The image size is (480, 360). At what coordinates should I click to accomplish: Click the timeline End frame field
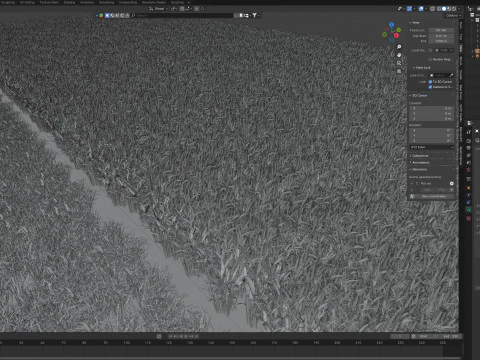tap(451, 336)
